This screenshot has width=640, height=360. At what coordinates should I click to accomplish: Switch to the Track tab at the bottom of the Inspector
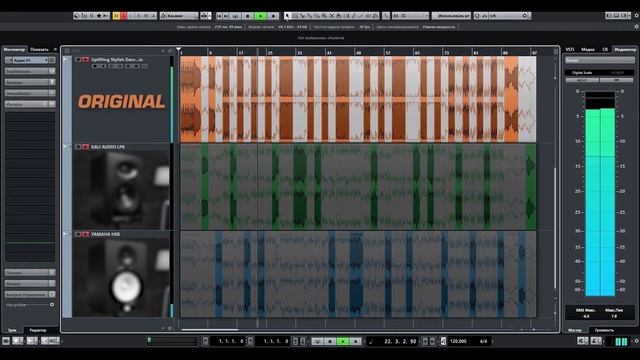tap(12, 330)
